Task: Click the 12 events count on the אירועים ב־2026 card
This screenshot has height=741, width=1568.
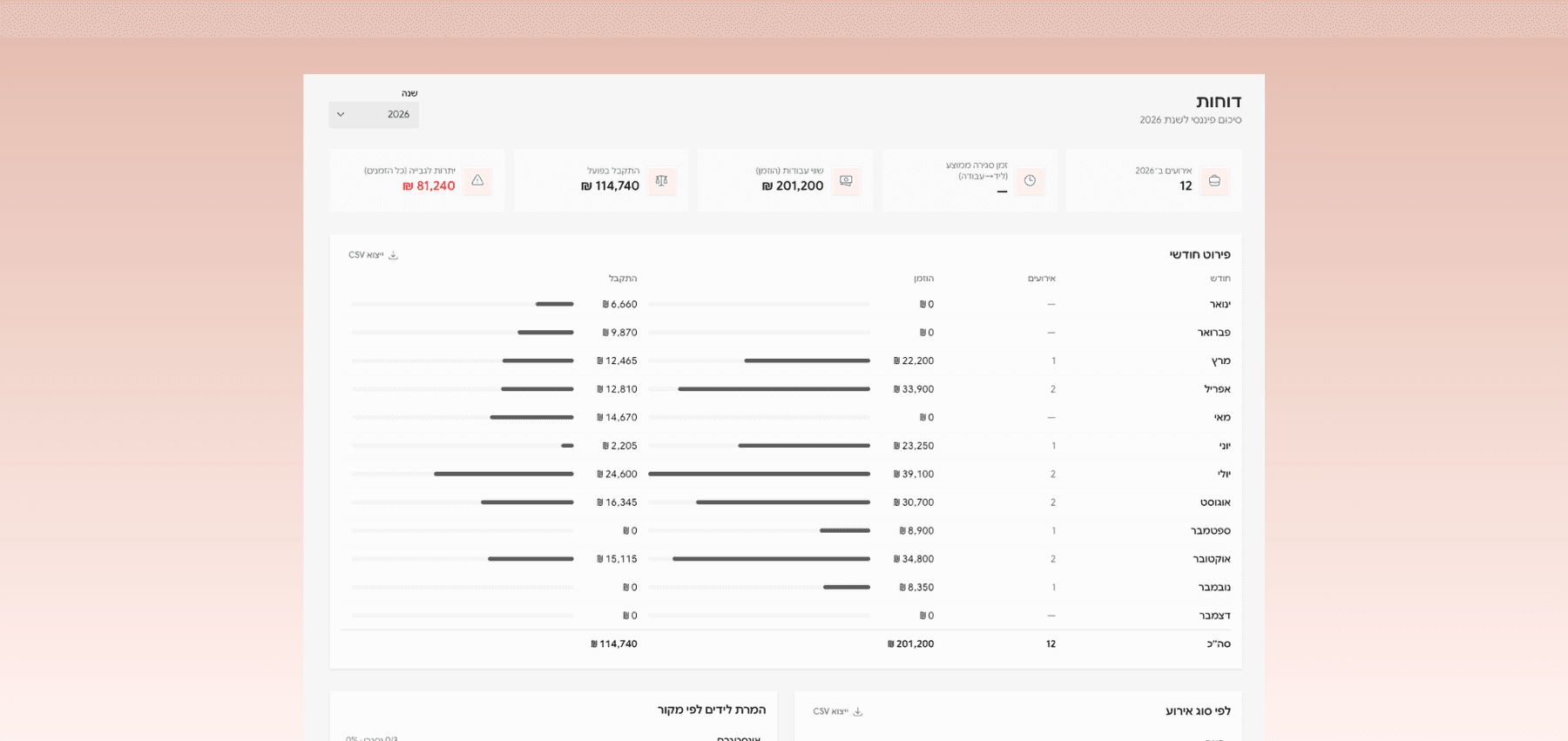Action: 1186,186
